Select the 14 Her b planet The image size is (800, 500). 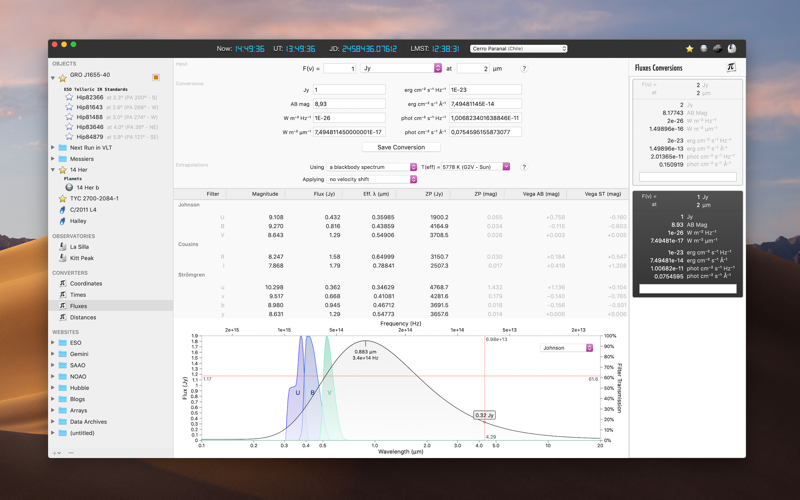(88, 187)
